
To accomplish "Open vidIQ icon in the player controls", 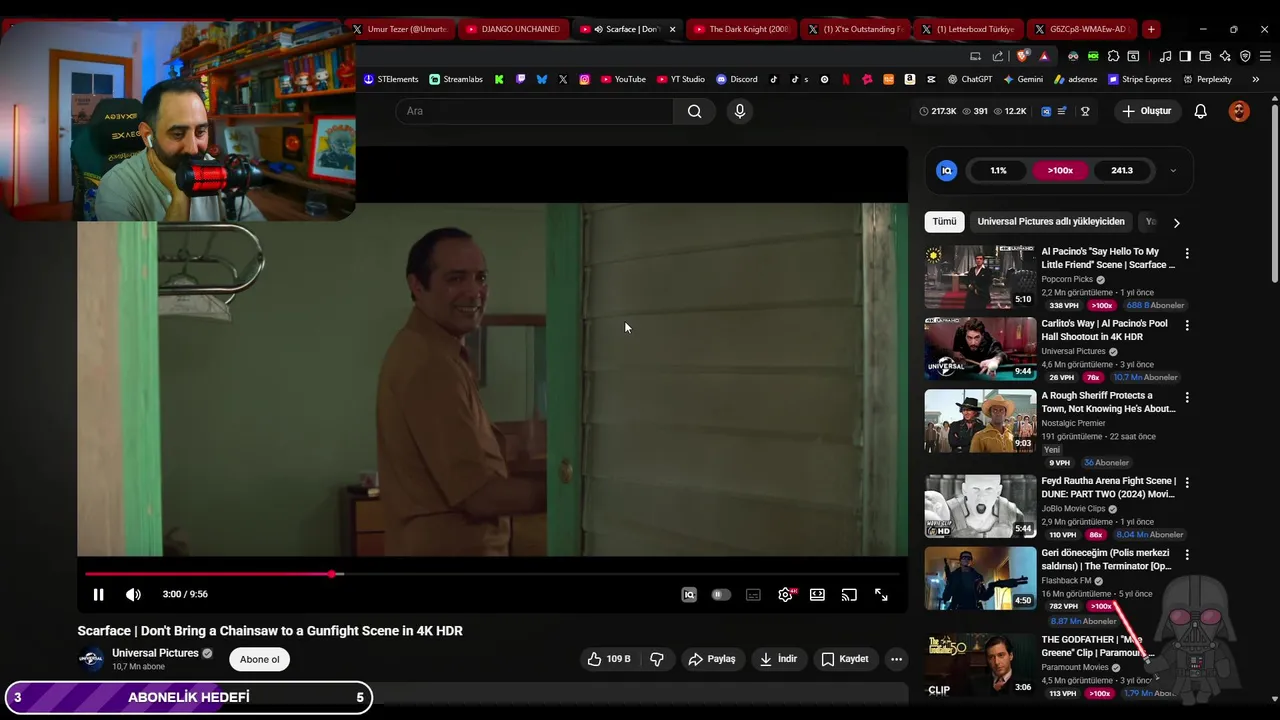I will coord(689,595).
